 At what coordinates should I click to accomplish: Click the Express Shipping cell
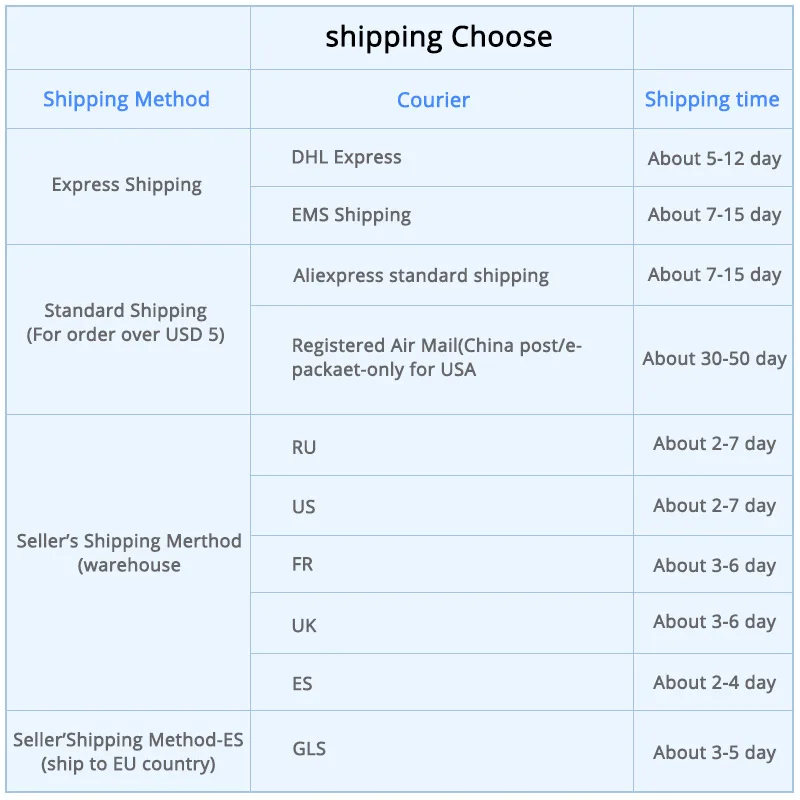(x=127, y=185)
